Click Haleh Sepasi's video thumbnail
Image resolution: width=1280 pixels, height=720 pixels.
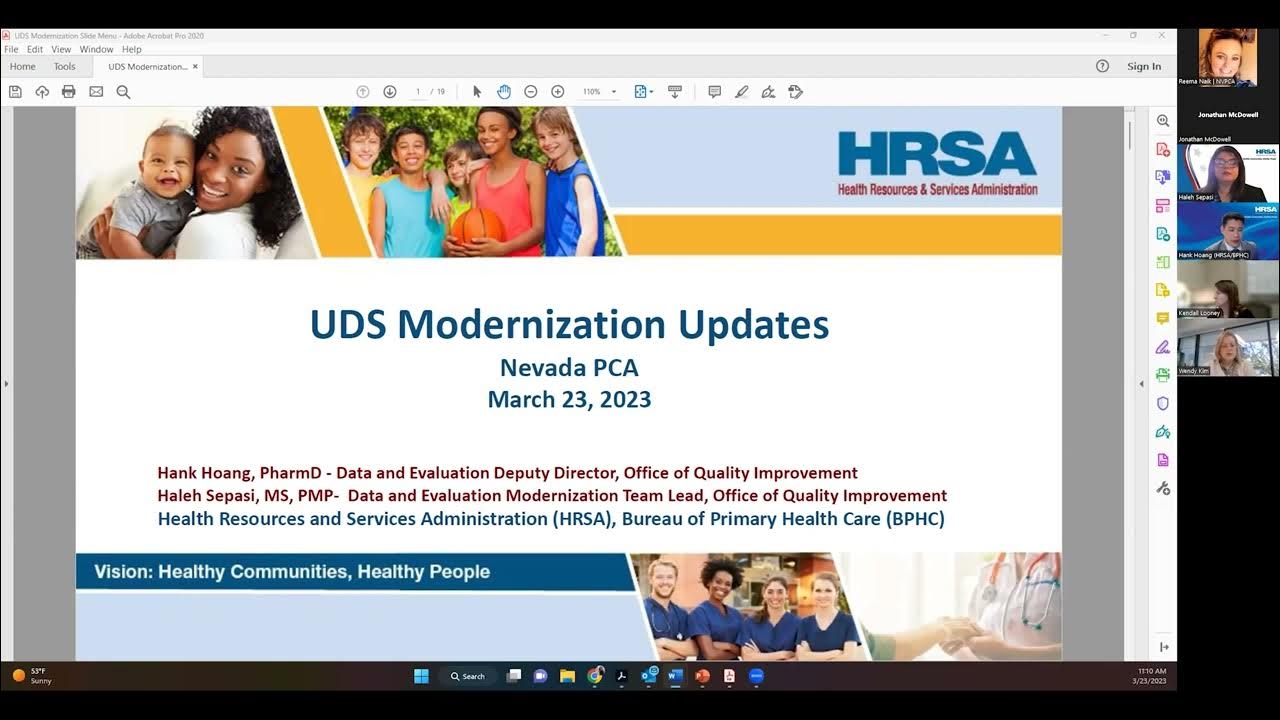coord(1228,173)
